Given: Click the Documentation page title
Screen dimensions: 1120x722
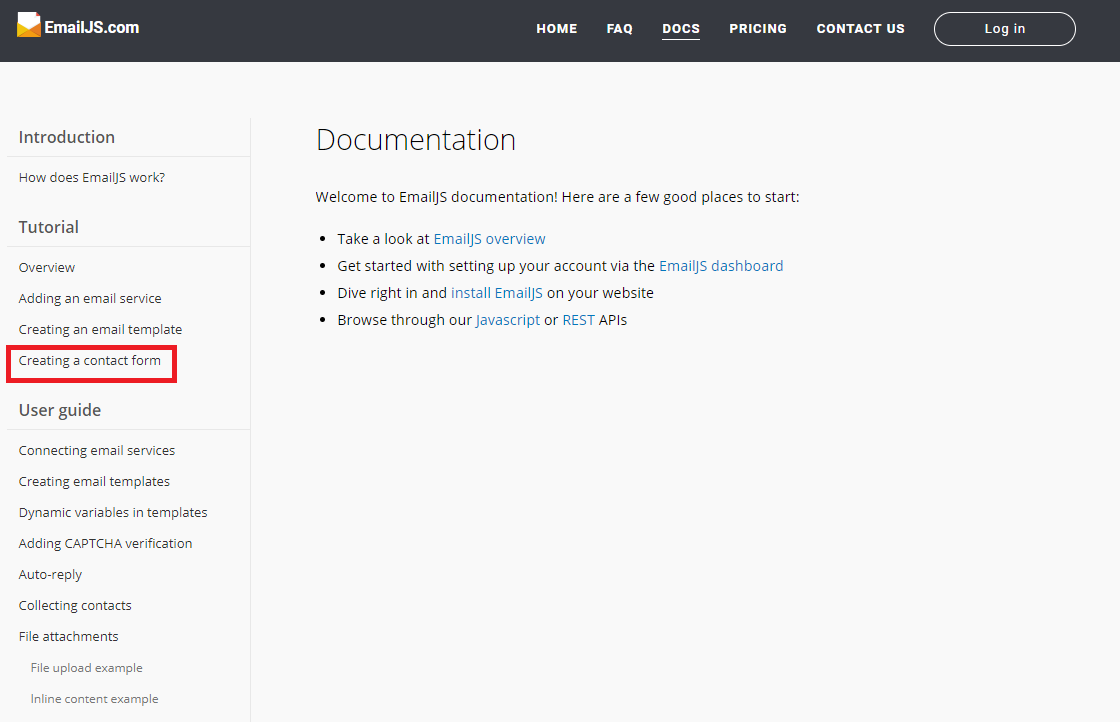Looking at the screenshot, I should click(x=416, y=140).
